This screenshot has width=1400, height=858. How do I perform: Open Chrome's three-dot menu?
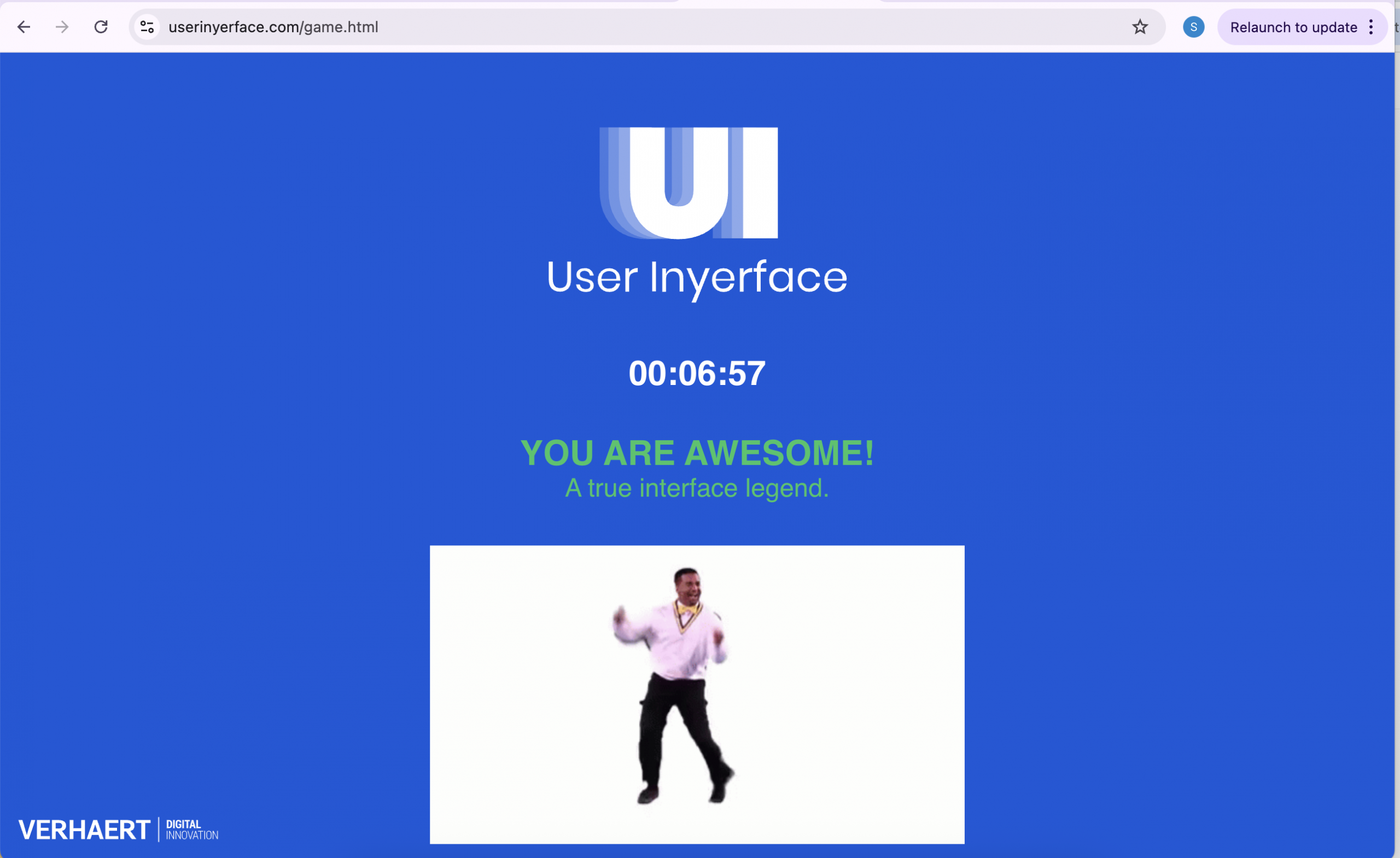pyautogui.click(x=1371, y=27)
